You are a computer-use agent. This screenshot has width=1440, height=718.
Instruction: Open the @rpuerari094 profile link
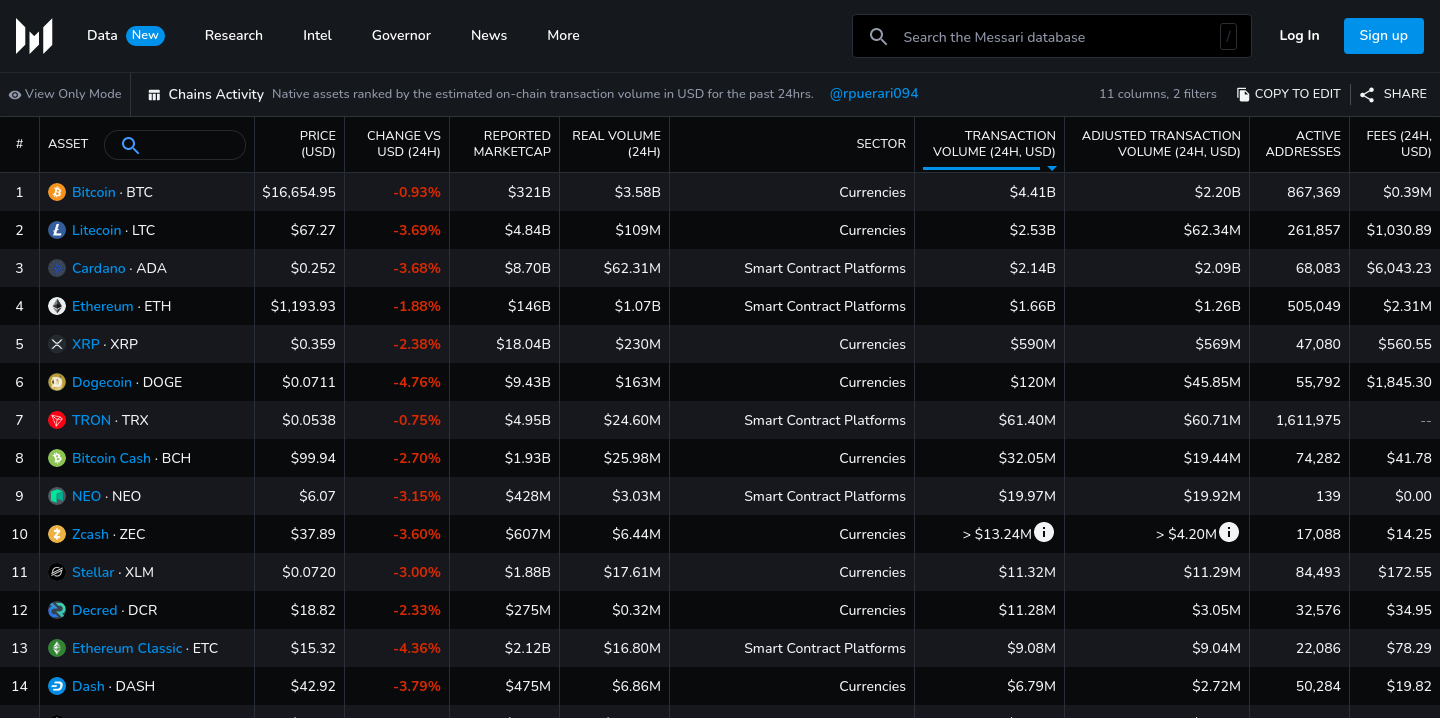(x=874, y=94)
